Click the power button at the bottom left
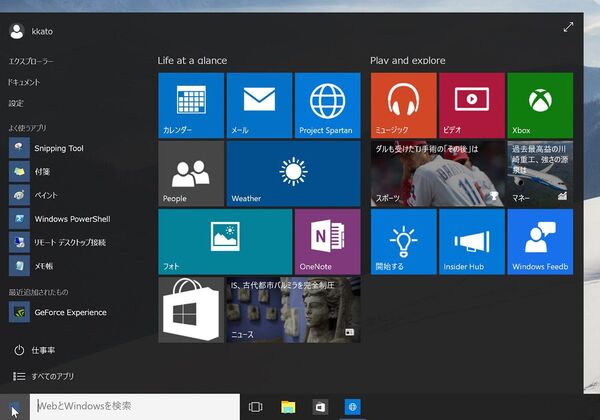600x420 pixels. click(x=19, y=350)
